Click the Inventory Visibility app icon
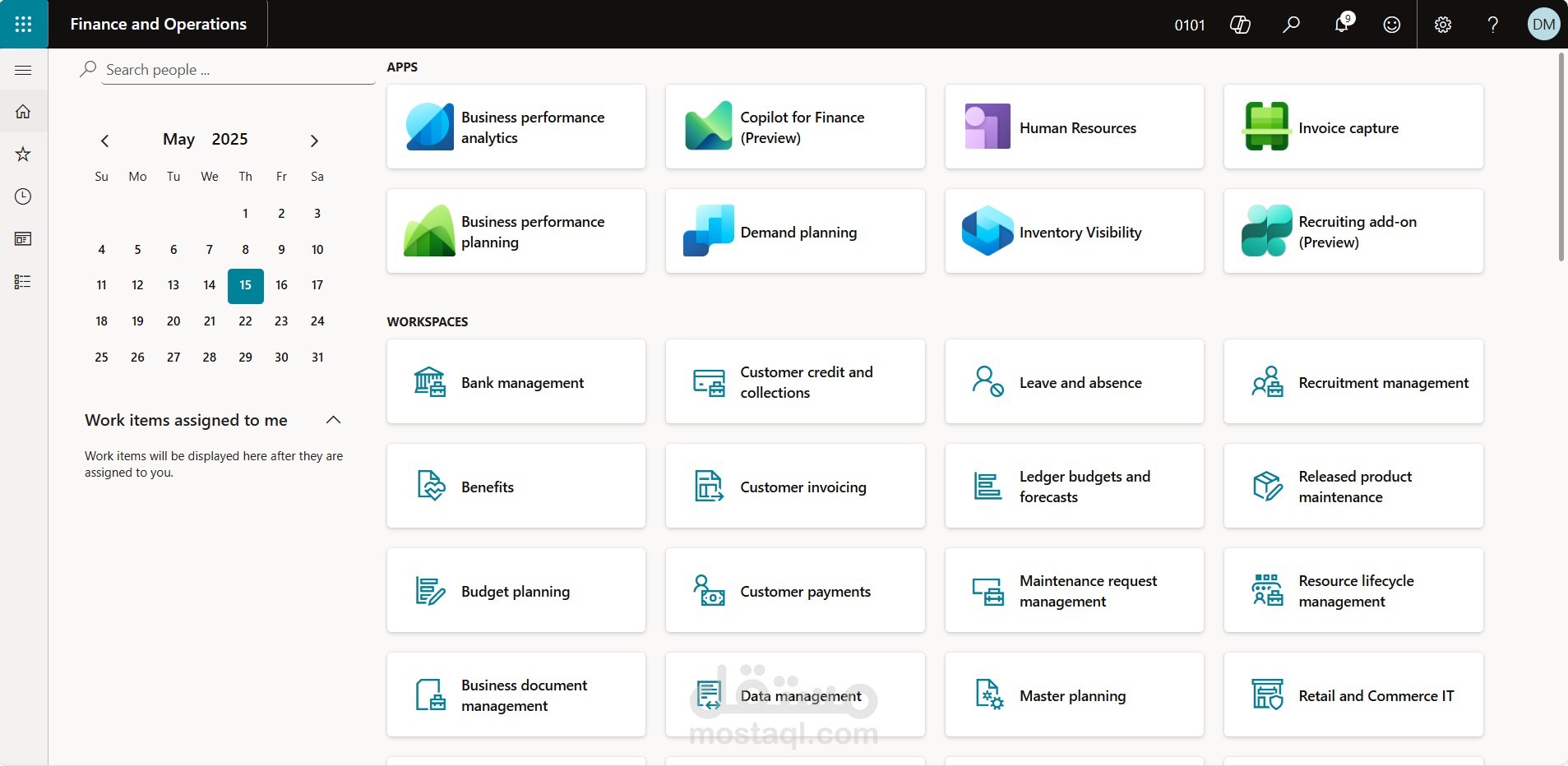Viewport: 1568px width, 766px height. tap(988, 231)
